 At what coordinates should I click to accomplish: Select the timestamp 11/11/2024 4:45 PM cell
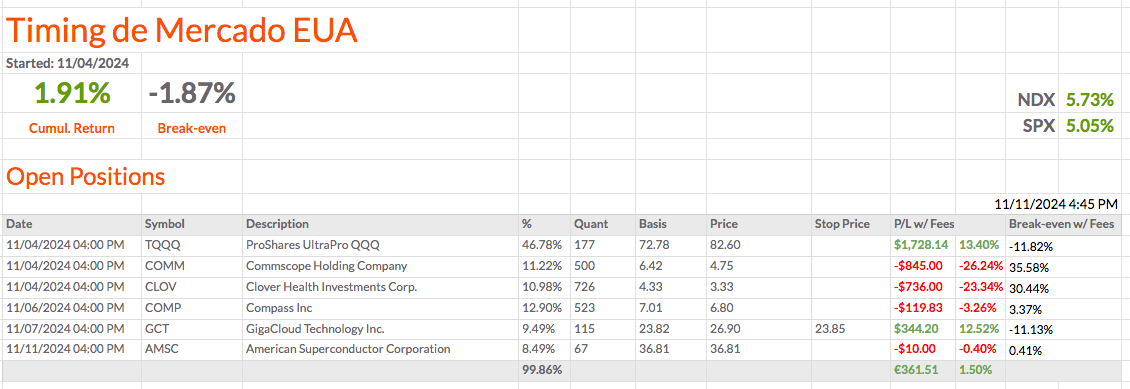1056,204
